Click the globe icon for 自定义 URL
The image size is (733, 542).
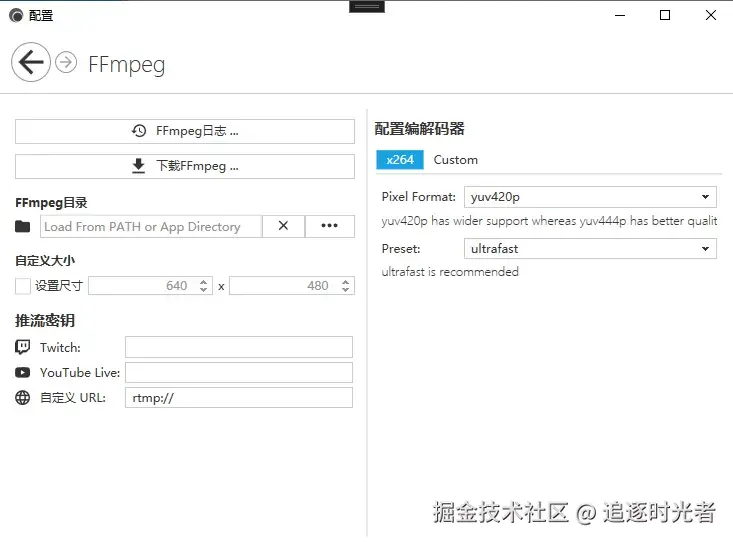[x=22, y=397]
